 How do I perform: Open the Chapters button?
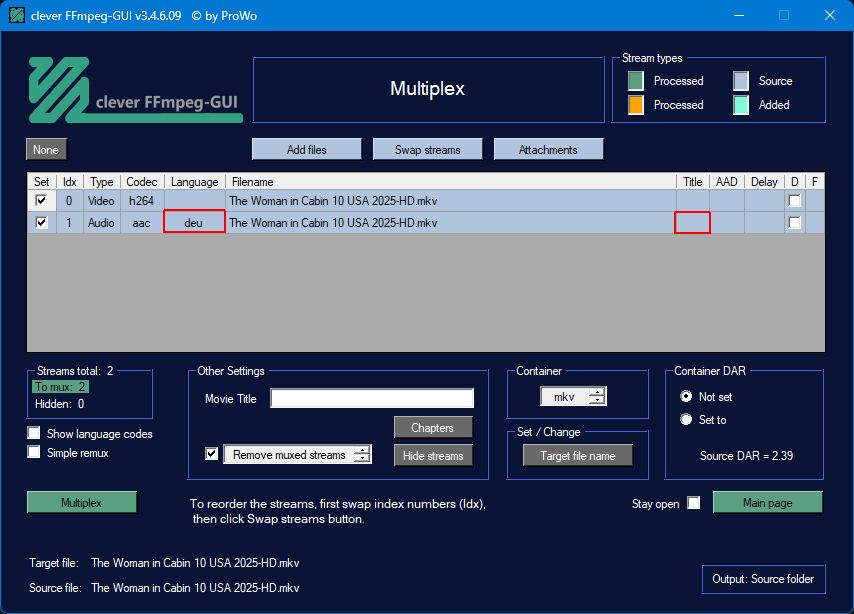tap(433, 428)
